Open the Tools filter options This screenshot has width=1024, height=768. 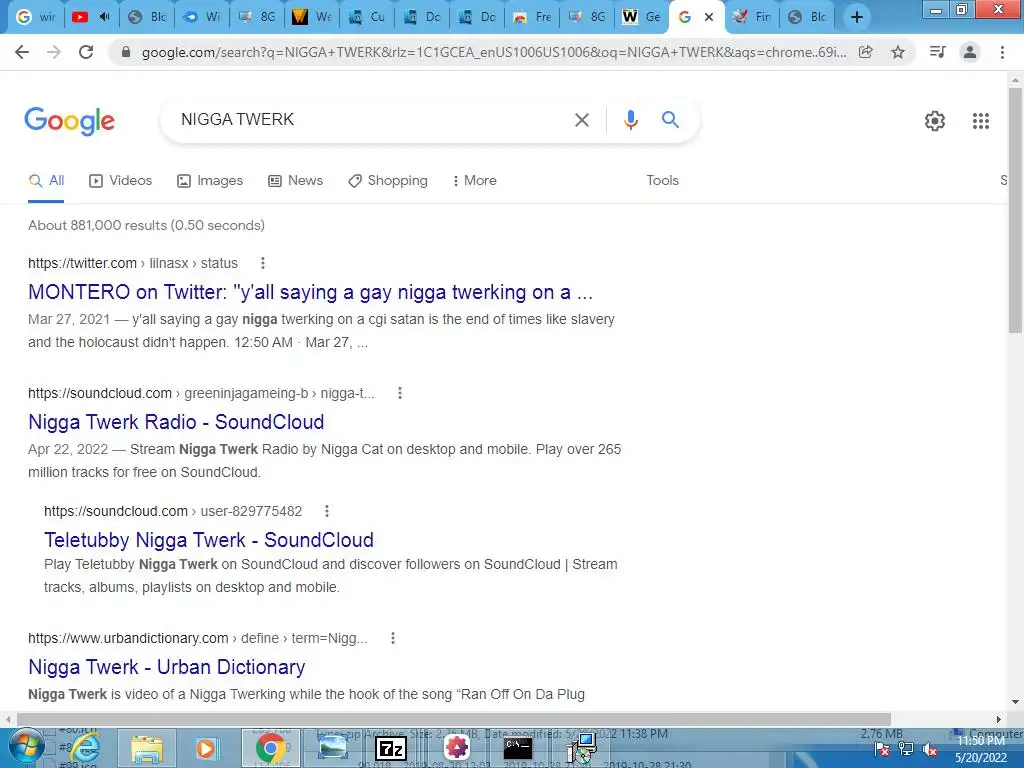[662, 181]
